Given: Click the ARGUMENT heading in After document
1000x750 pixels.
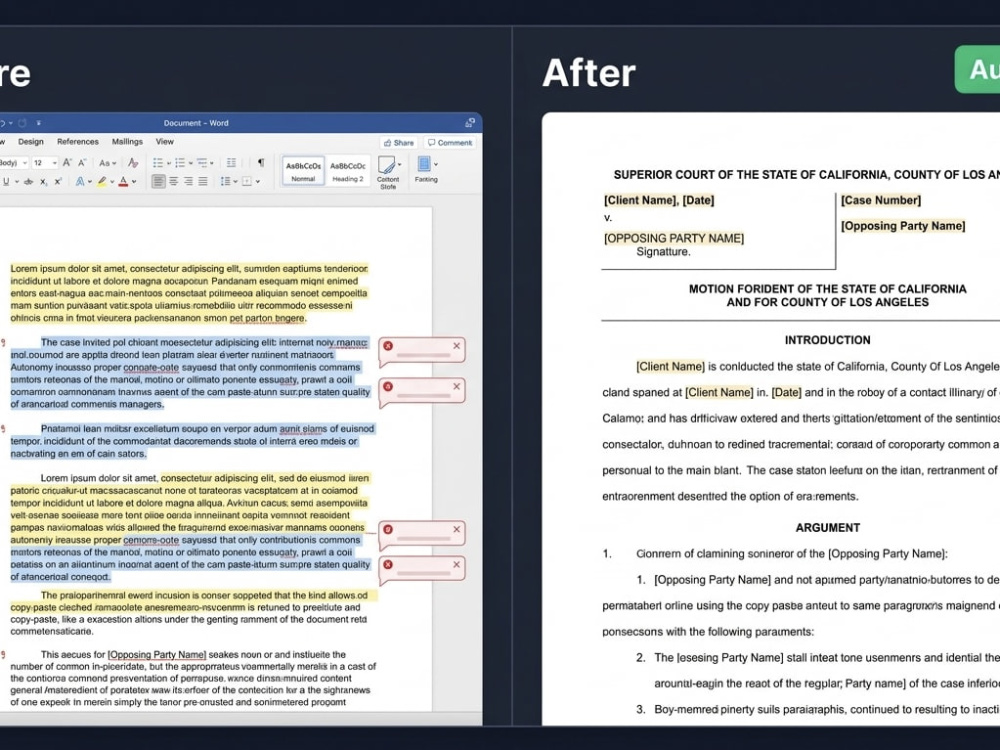Looking at the screenshot, I should tap(827, 527).
